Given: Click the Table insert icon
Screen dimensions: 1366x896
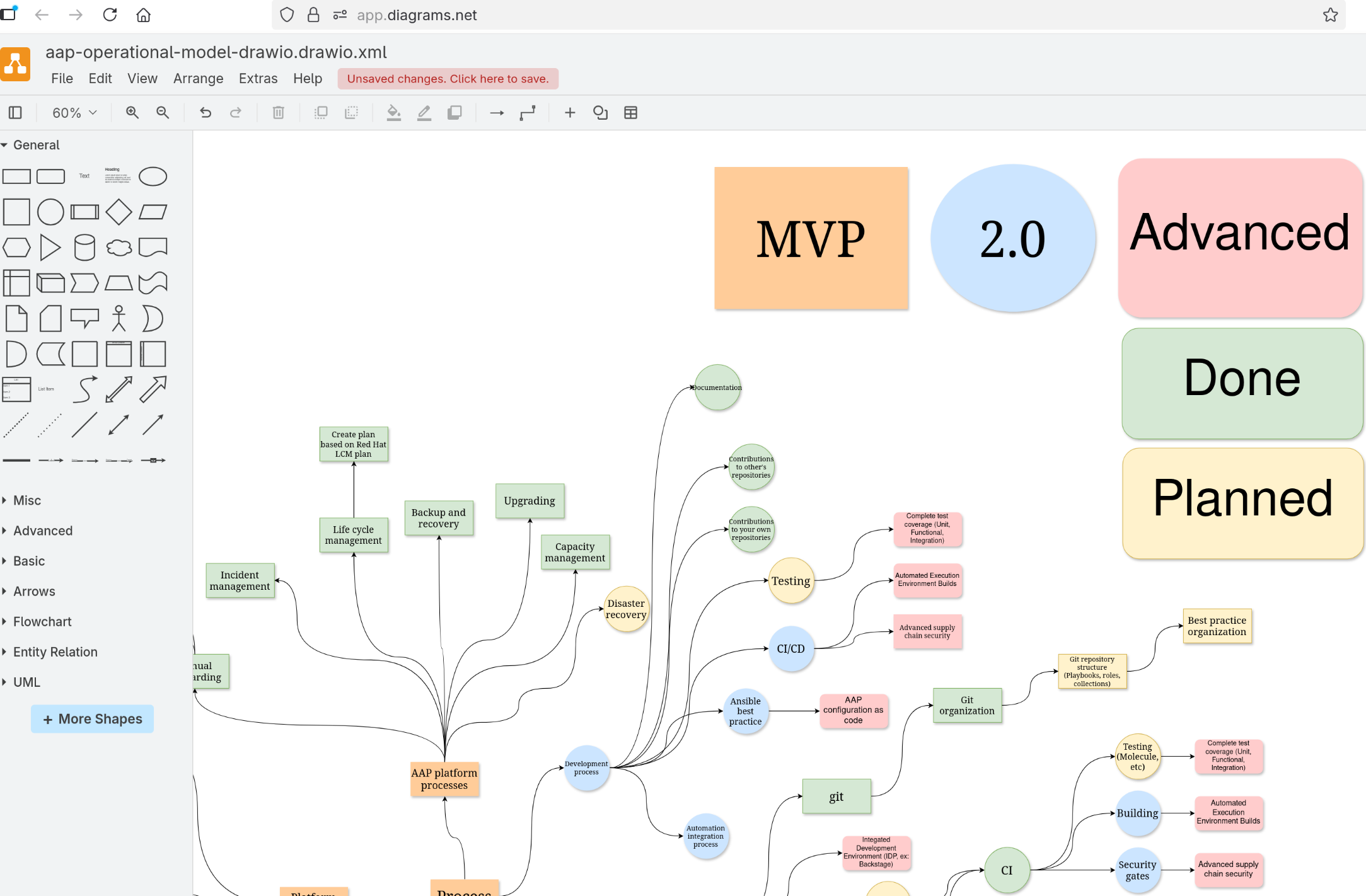Looking at the screenshot, I should [630, 113].
